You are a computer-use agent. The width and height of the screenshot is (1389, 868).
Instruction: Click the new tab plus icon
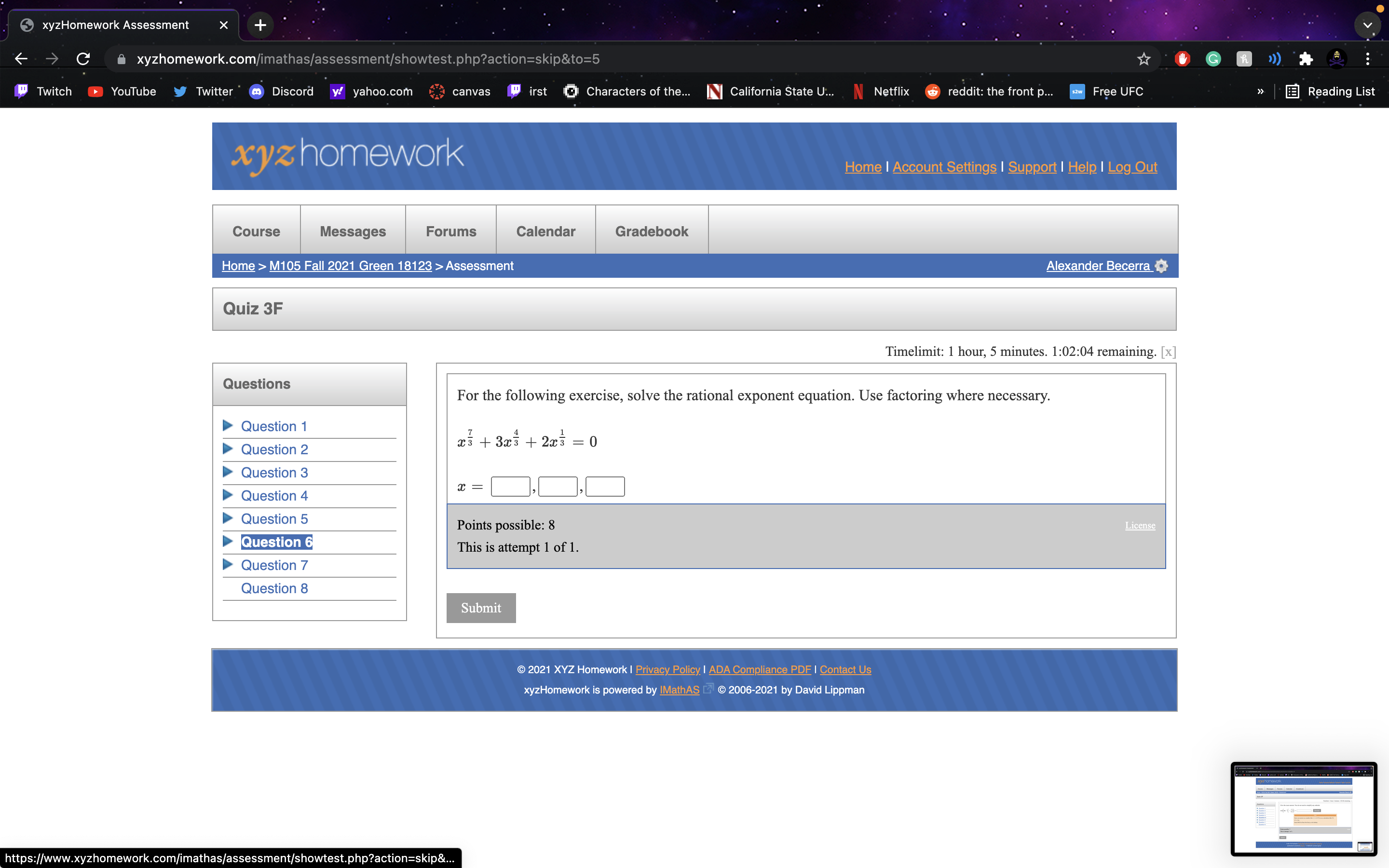point(260,25)
